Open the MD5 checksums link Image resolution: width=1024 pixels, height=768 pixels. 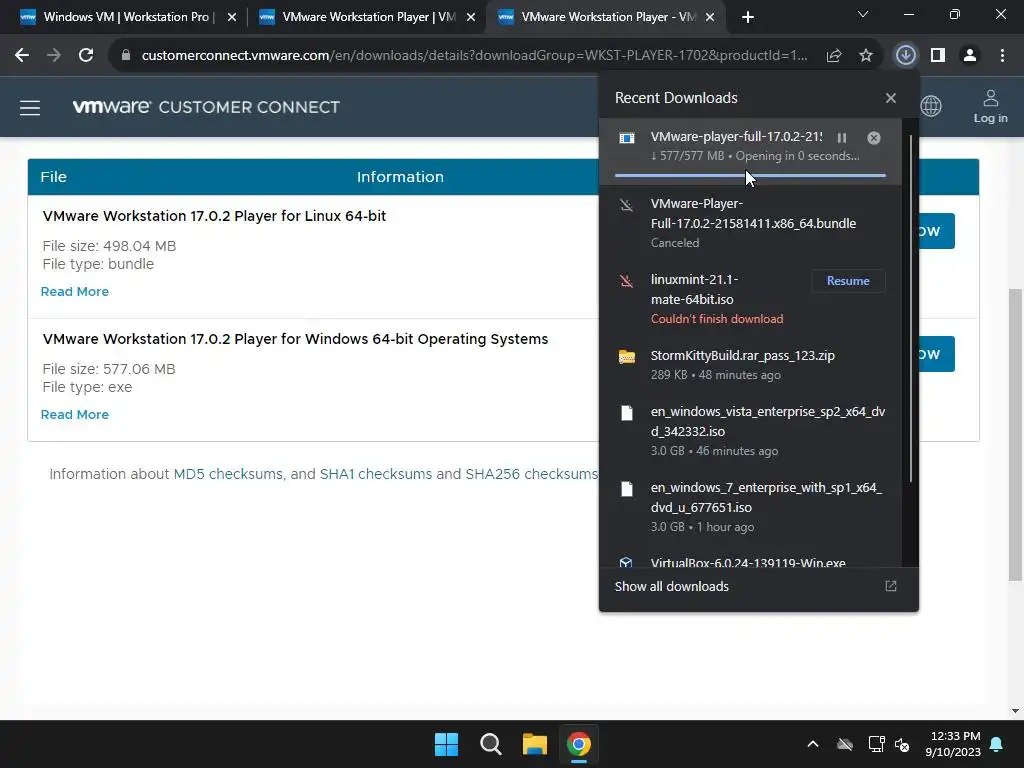pos(229,474)
